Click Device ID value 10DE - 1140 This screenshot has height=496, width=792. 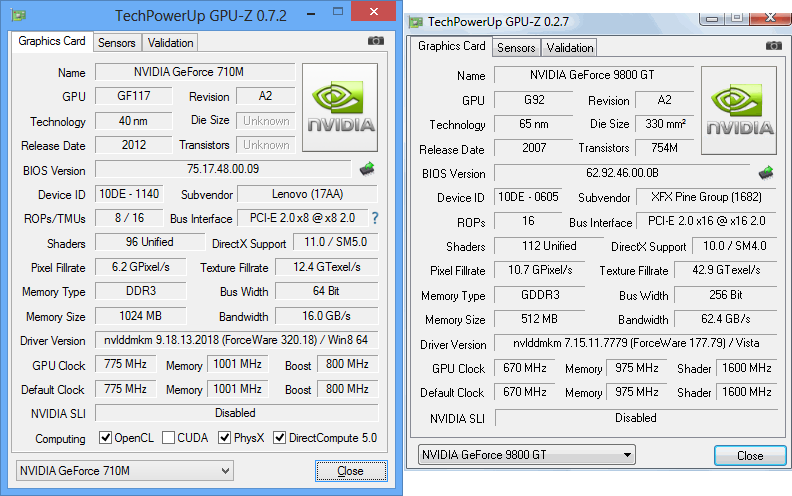[129, 193]
